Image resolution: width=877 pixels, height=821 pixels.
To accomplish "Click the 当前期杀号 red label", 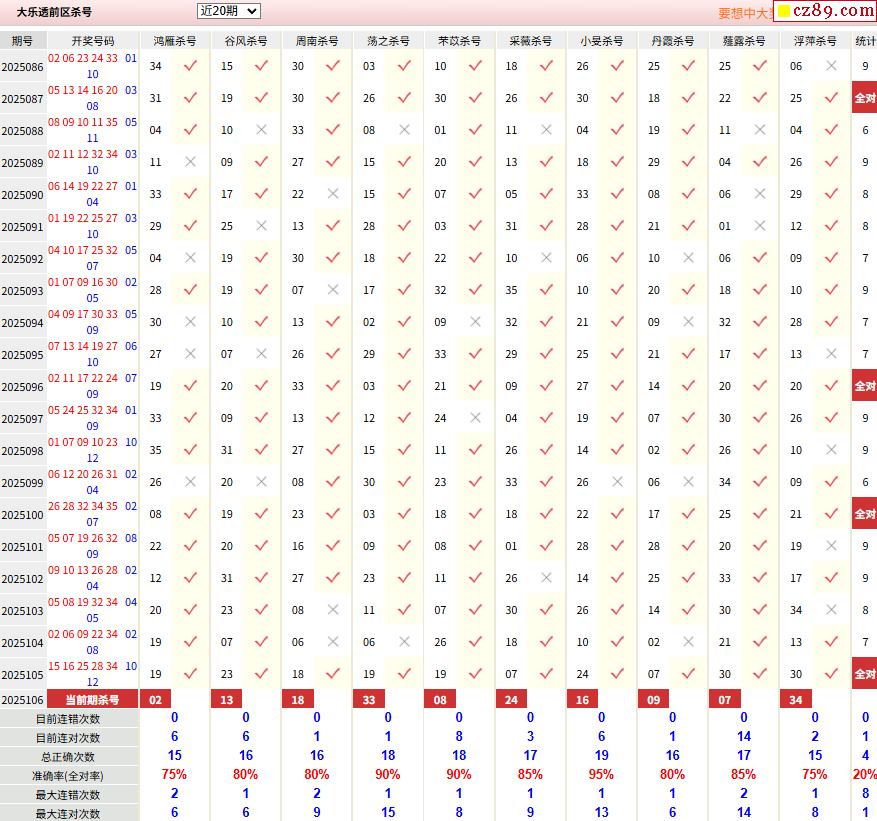I will (x=92, y=700).
